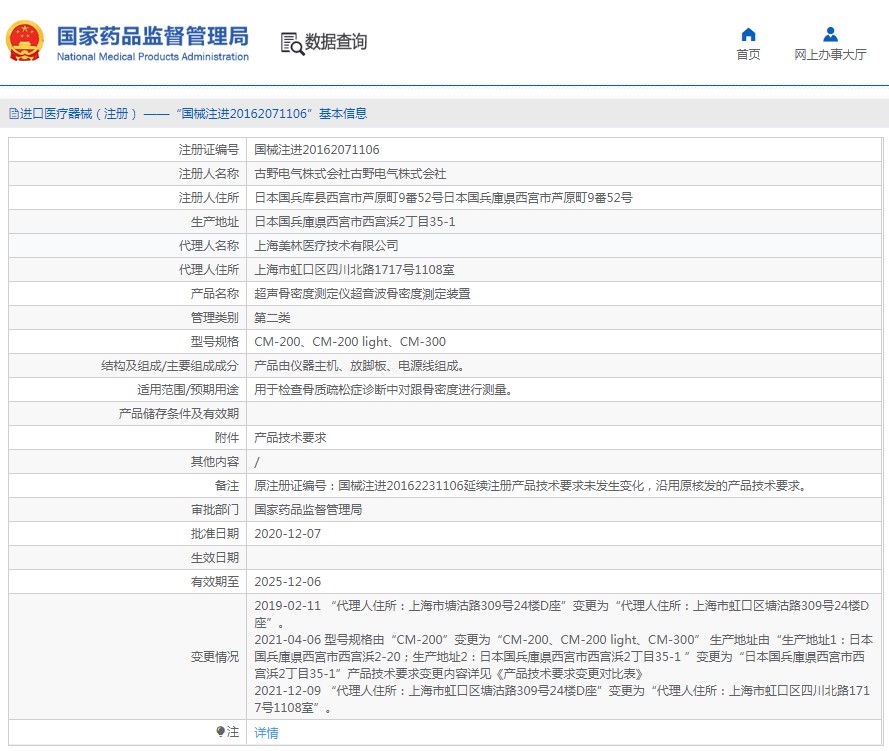Click the 产品名称 row label
This screenshot has width=889, height=751.
[x=215, y=294]
